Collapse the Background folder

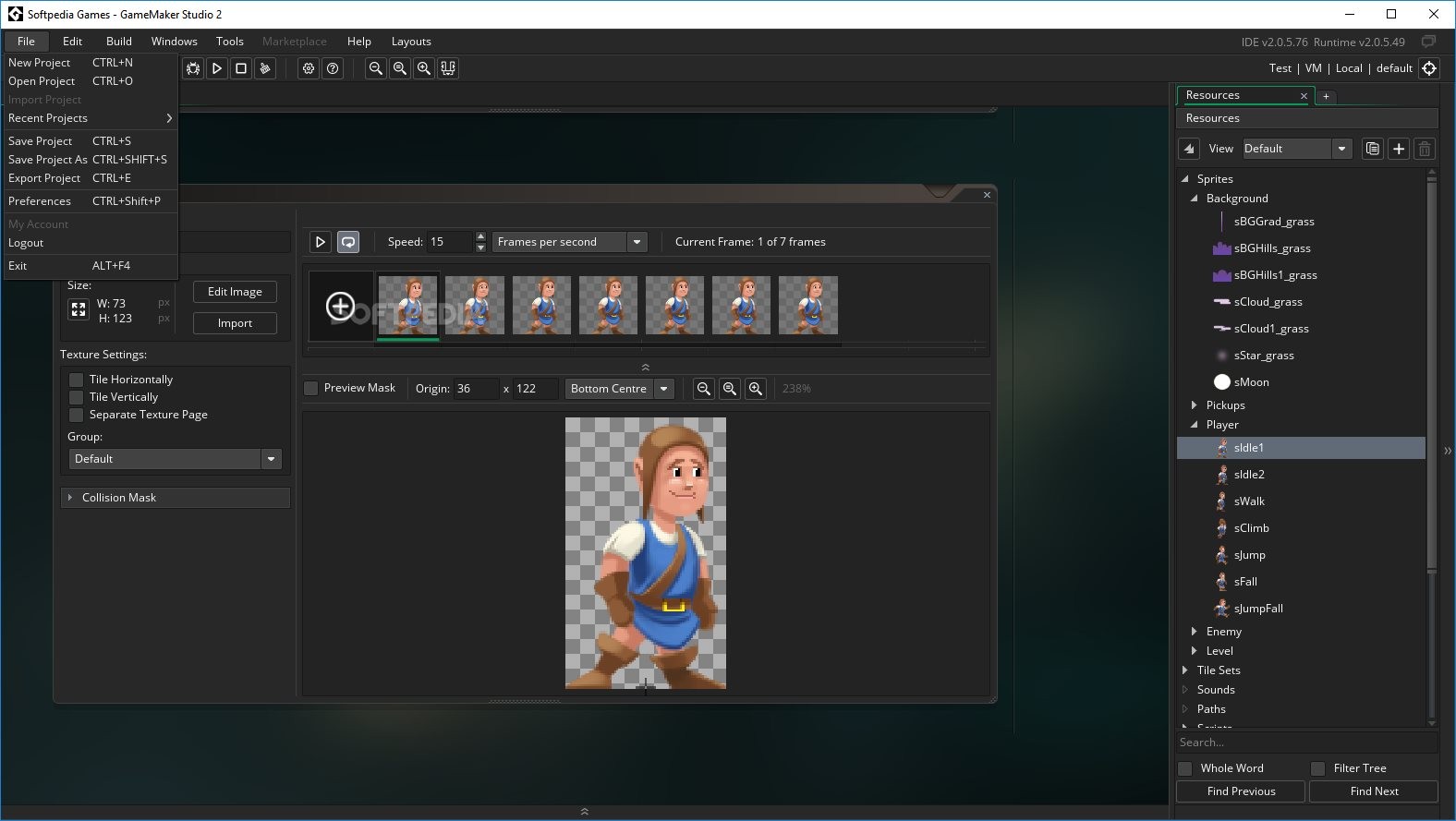(x=1194, y=199)
